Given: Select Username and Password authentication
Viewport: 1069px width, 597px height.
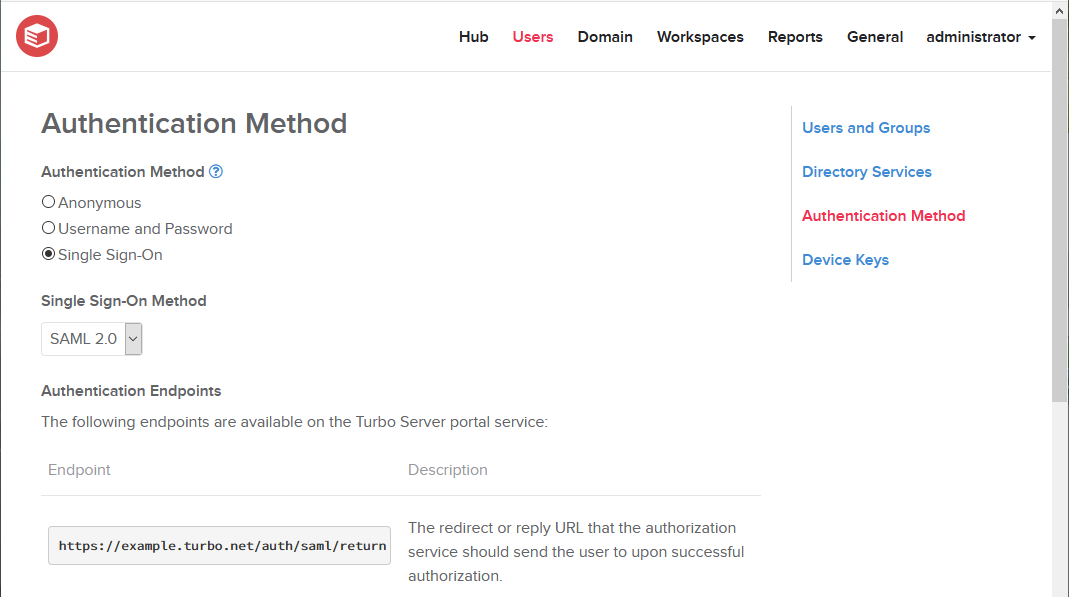Looking at the screenshot, I should click(47, 227).
